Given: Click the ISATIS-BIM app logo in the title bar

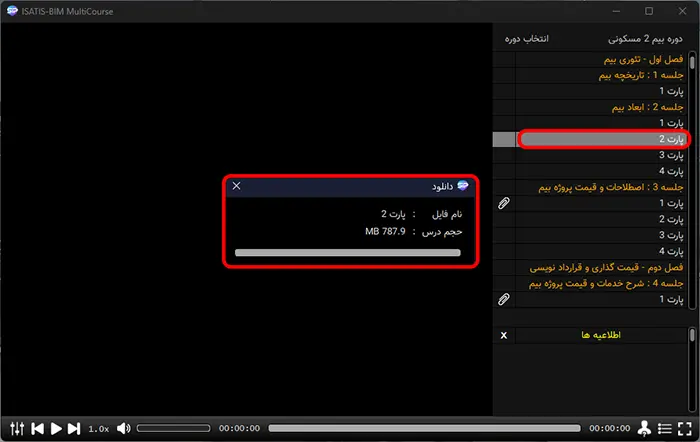Looking at the screenshot, I should [x=12, y=11].
